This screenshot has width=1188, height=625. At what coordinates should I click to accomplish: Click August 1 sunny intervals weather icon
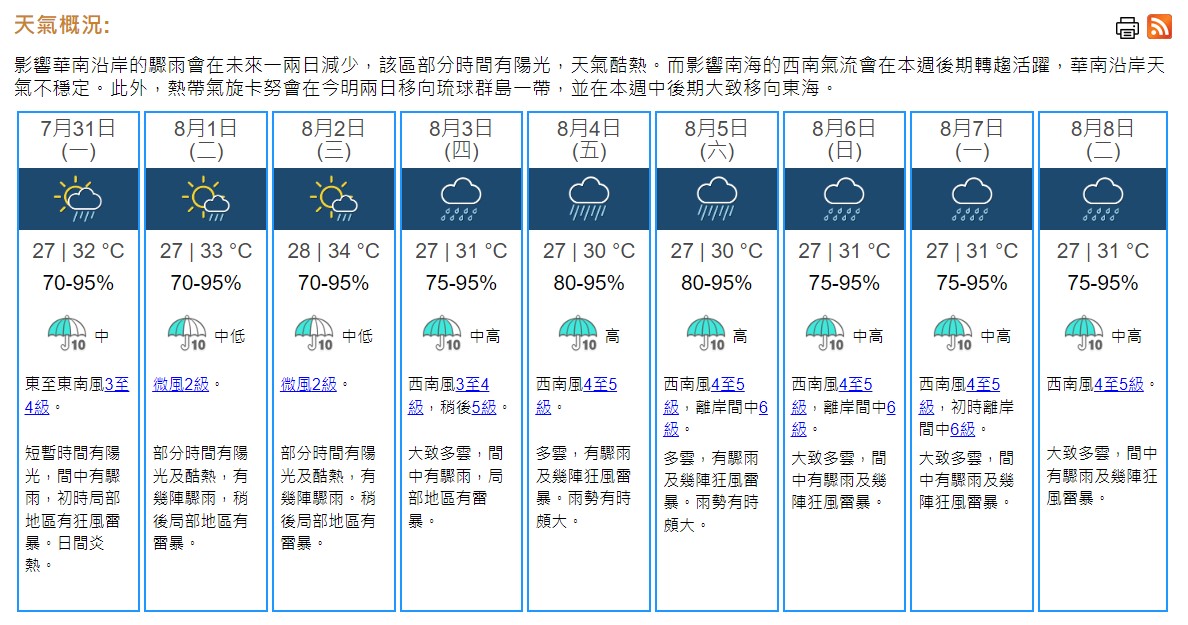pos(206,198)
